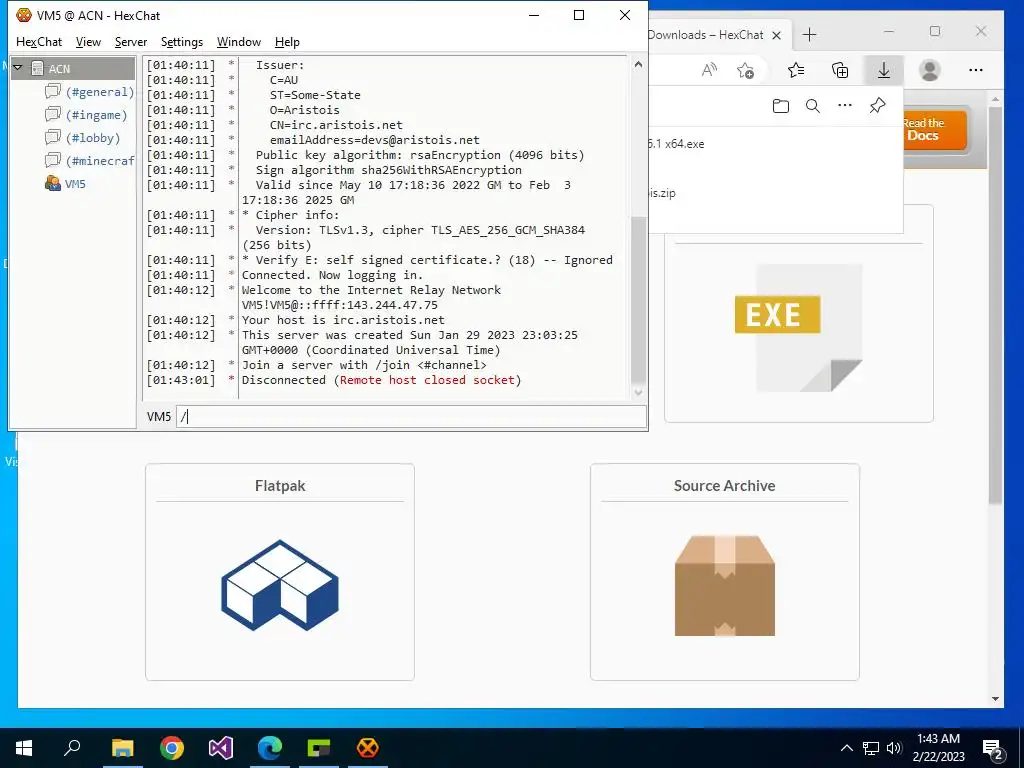The height and width of the screenshot is (768, 1024).
Task: Collapse the ACN network tree
Action: (x=18, y=68)
